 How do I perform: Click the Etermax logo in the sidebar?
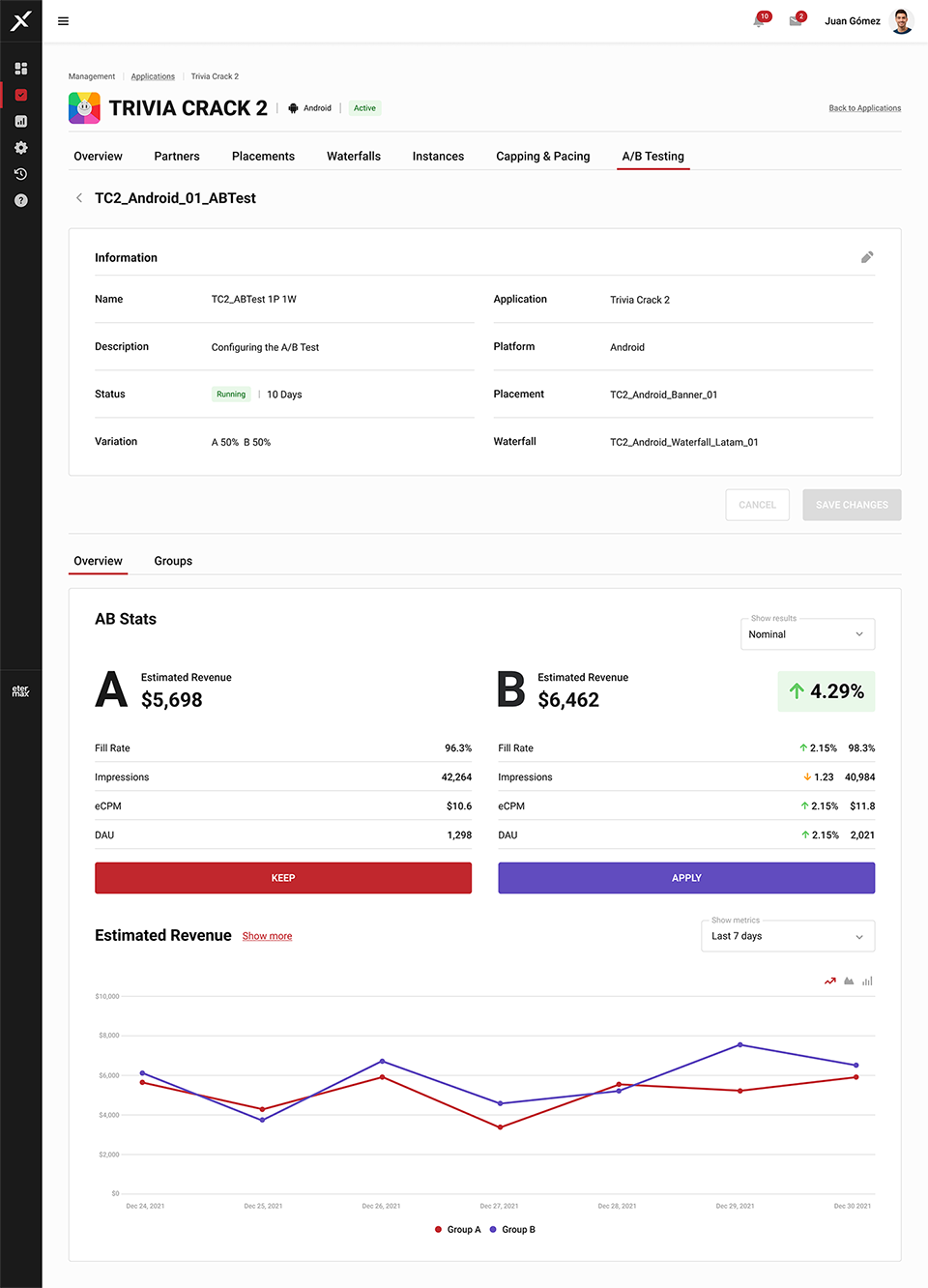pyautogui.click(x=20, y=691)
